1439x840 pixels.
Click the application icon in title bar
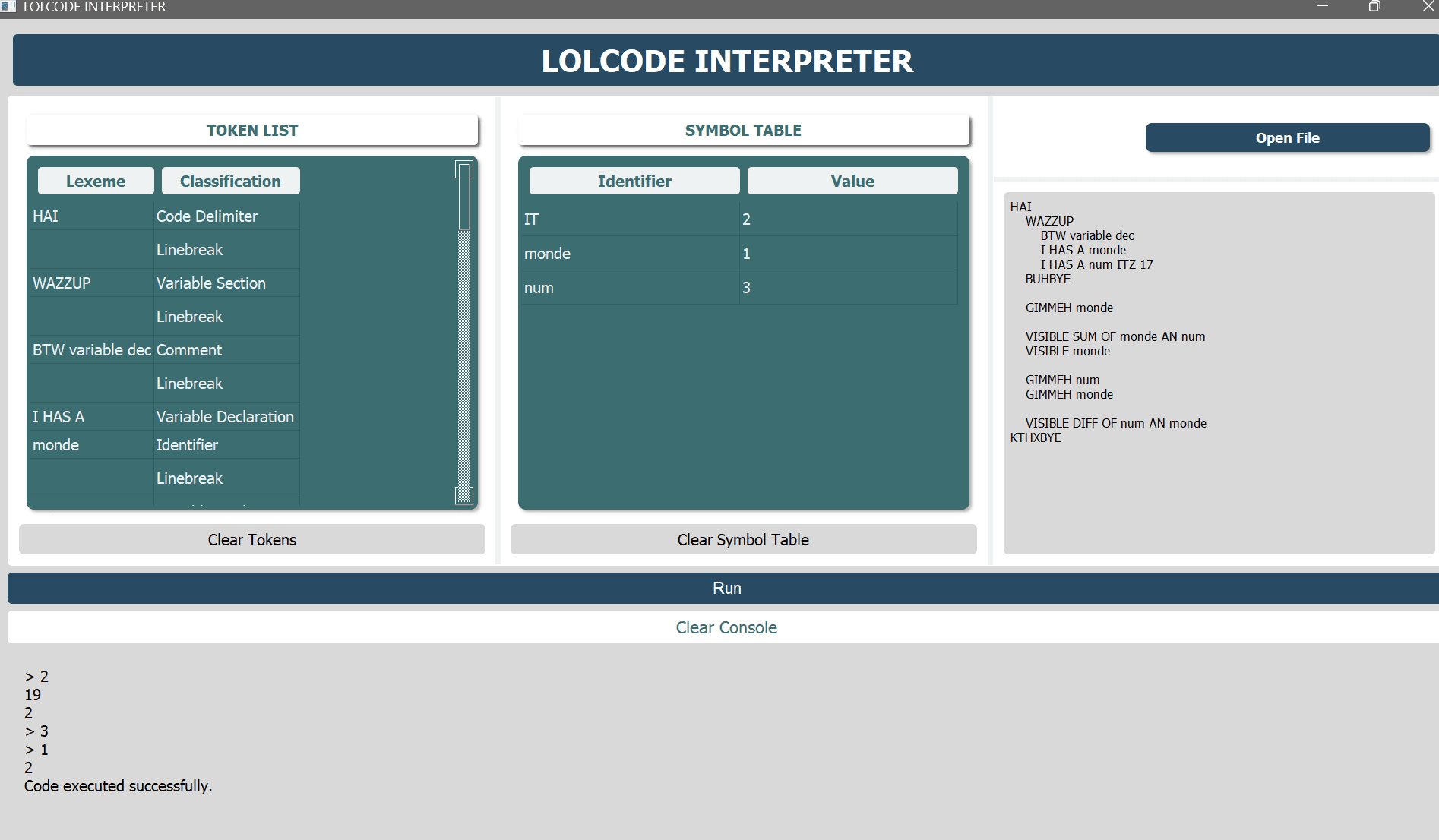(x=8, y=7)
